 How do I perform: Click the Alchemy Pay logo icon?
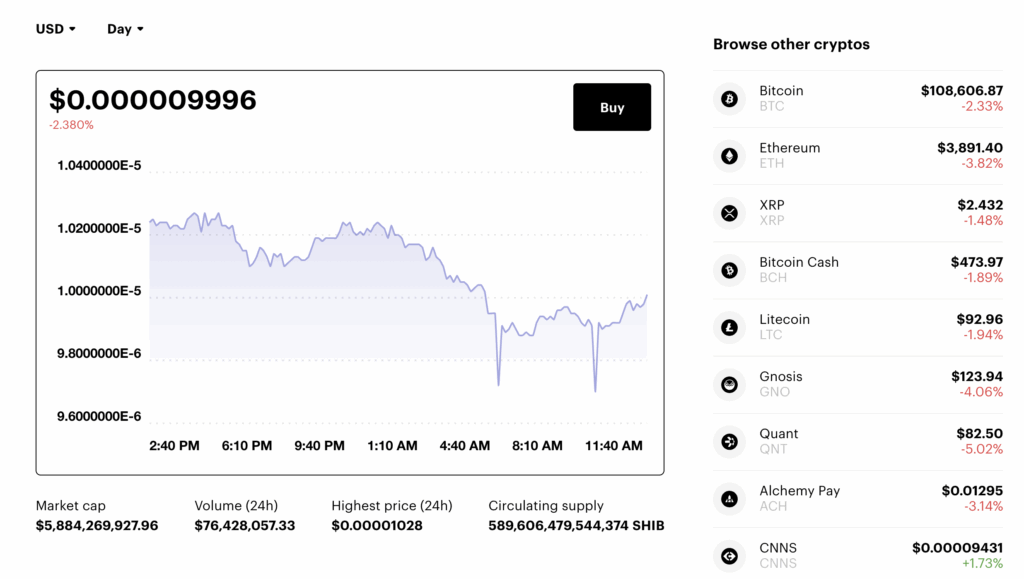[x=729, y=498]
